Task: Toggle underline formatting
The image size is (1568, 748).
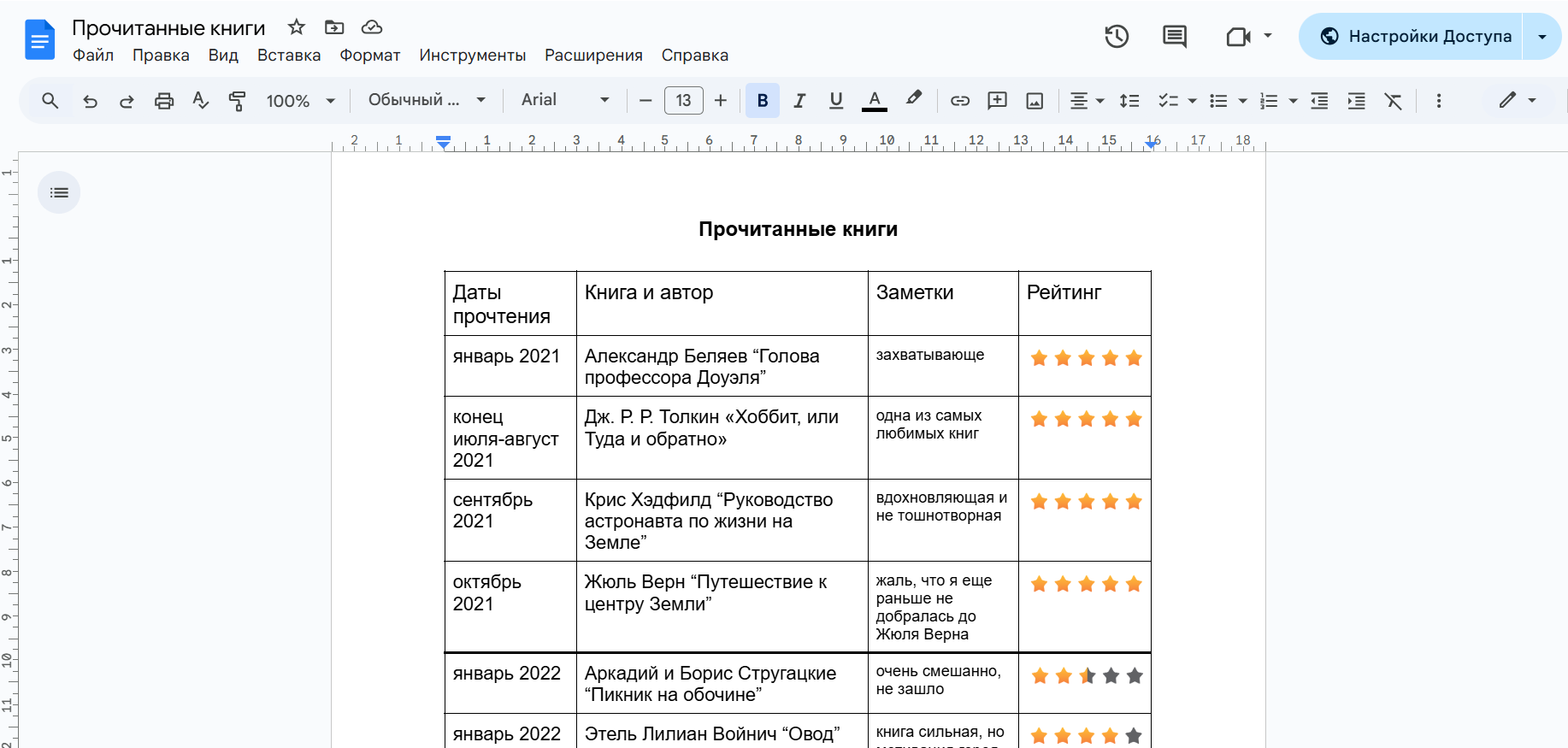Action: coord(836,101)
